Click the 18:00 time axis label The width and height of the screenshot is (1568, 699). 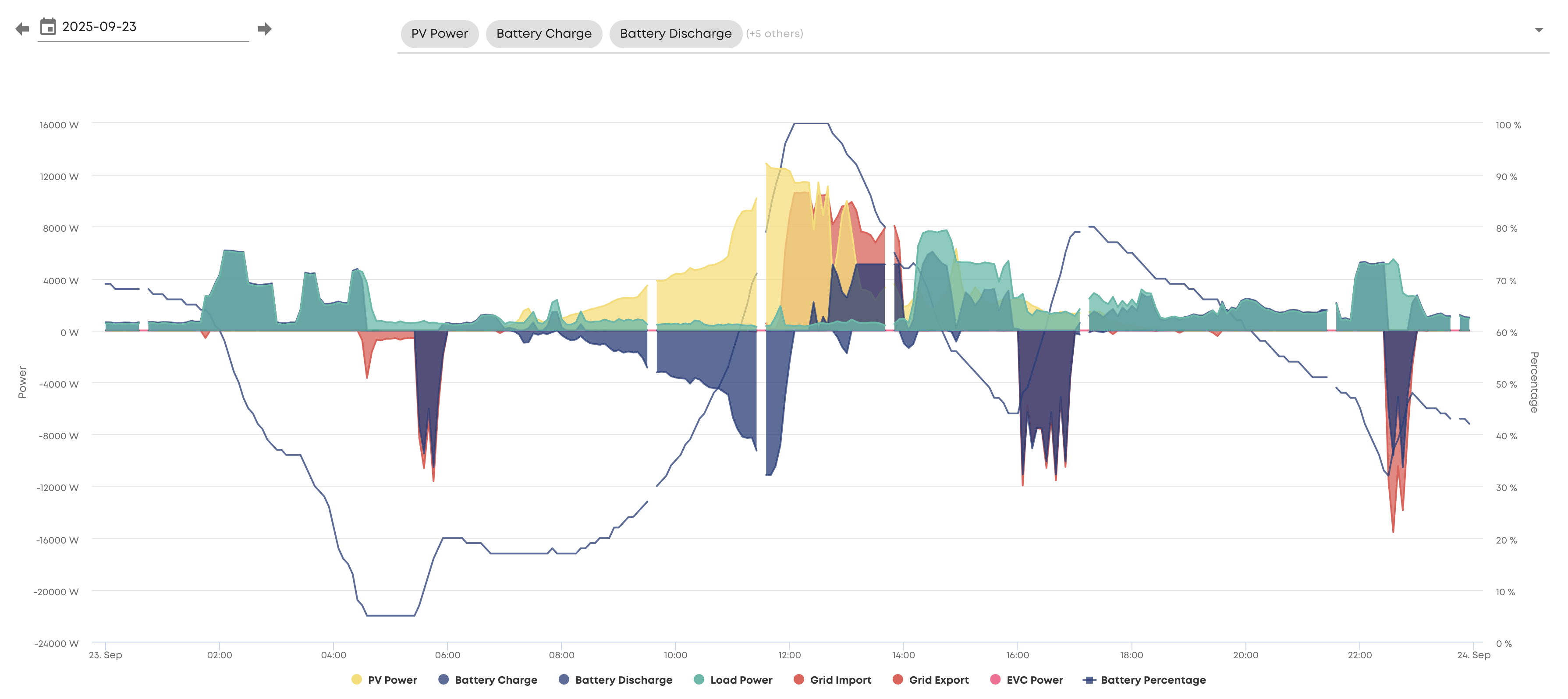point(1132,655)
